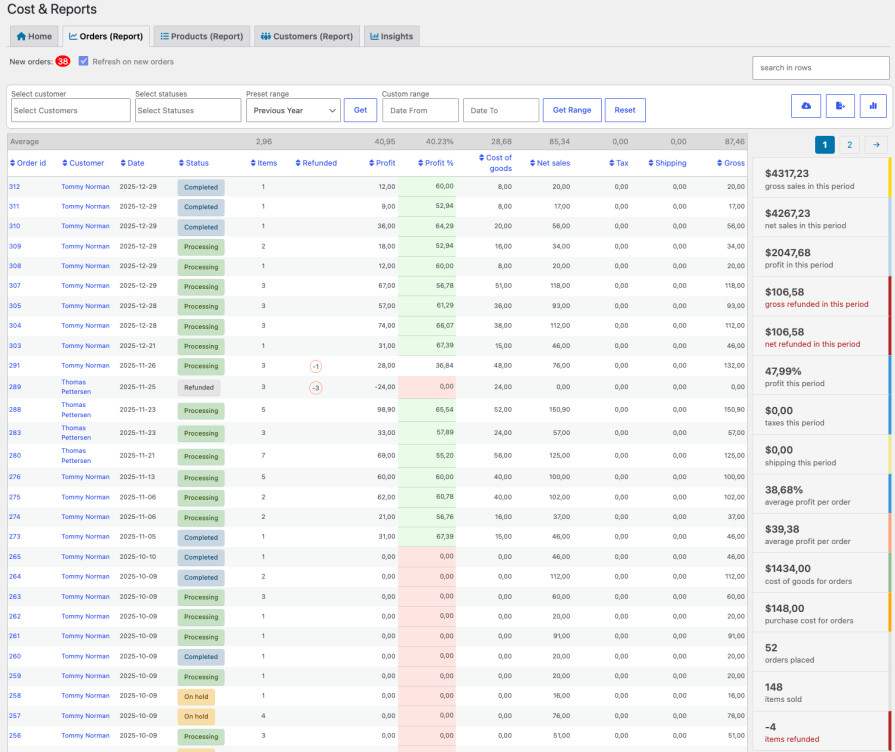Image resolution: width=895 pixels, height=752 pixels.
Task: Click the 148 items sold card
Action: click(x=821, y=692)
